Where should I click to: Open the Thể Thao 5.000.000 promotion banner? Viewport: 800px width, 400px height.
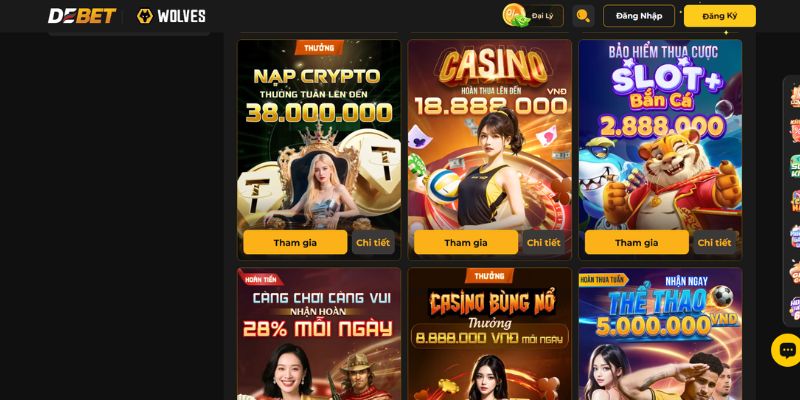pyautogui.click(x=660, y=334)
